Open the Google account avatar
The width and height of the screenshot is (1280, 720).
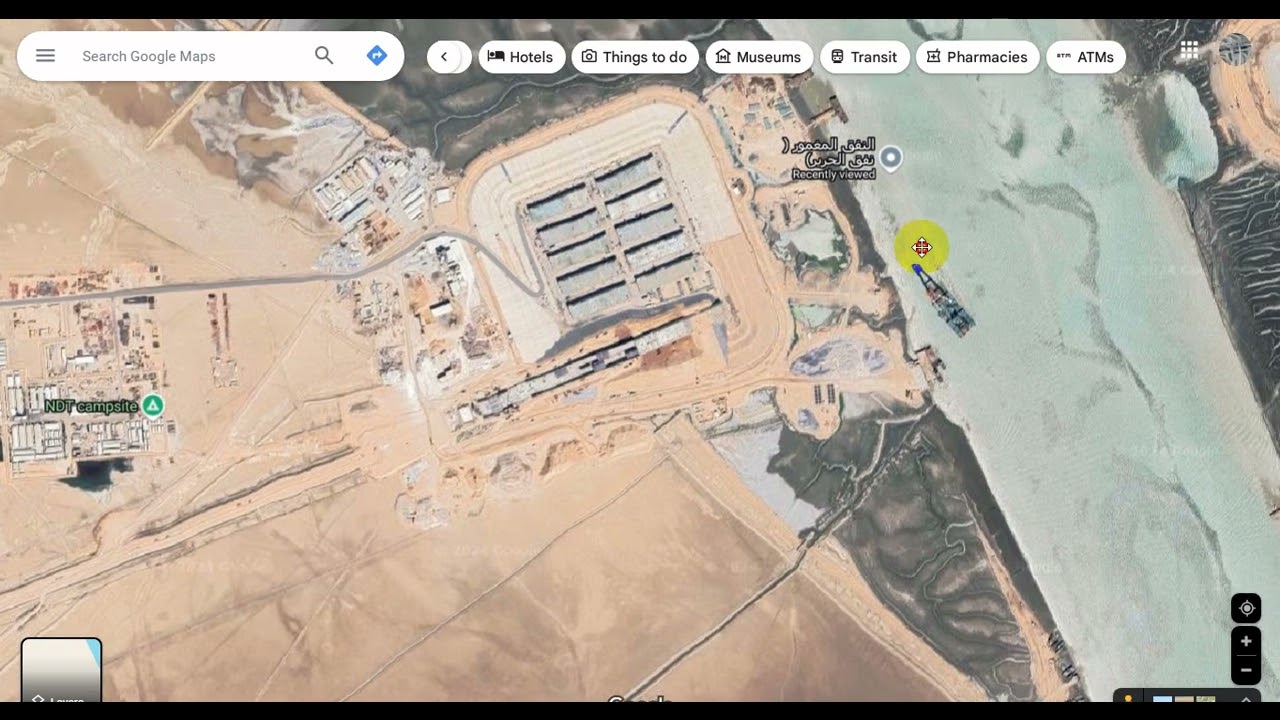pos(1236,50)
